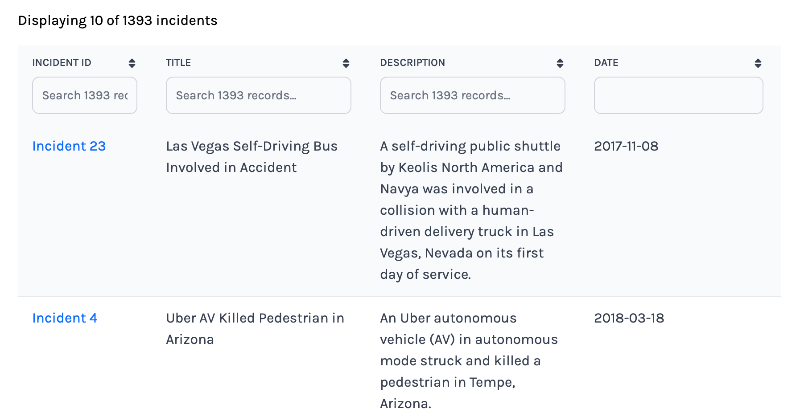Click sort arrows in Description column
Screen dimensions: 800x417
[560, 63]
